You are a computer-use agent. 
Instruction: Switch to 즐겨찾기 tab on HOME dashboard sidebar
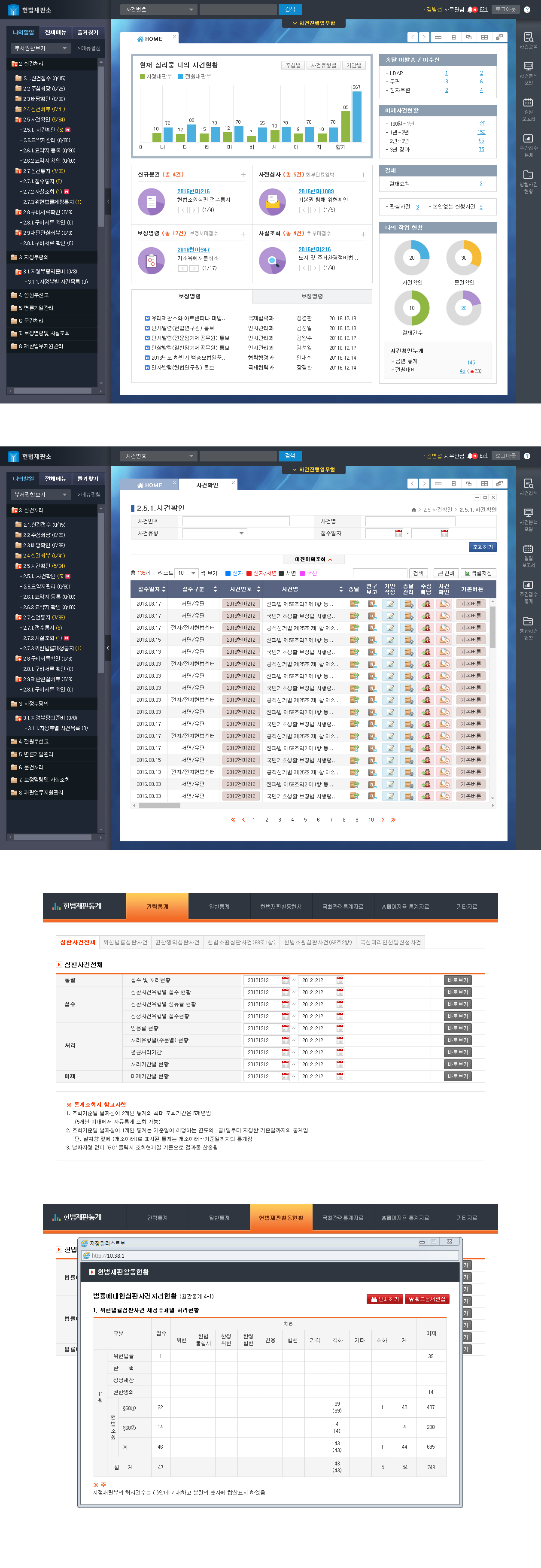click(88, 32)
